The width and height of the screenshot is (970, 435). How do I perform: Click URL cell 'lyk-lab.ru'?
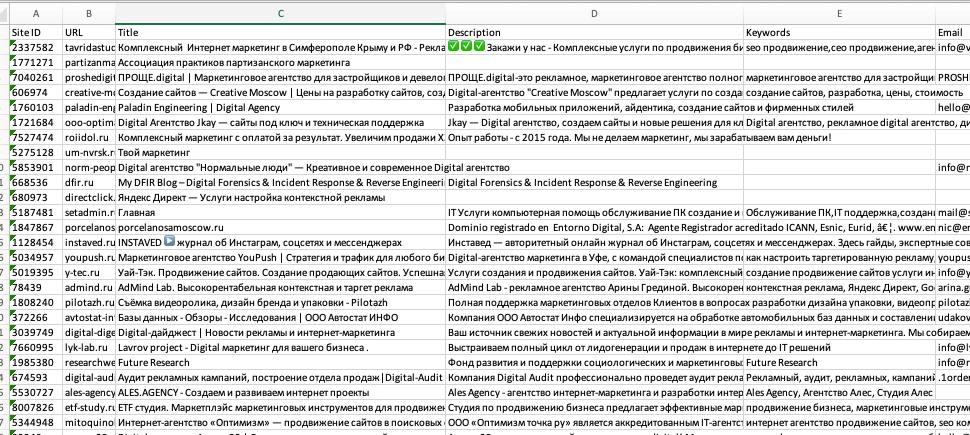click(x=89, y=347)
